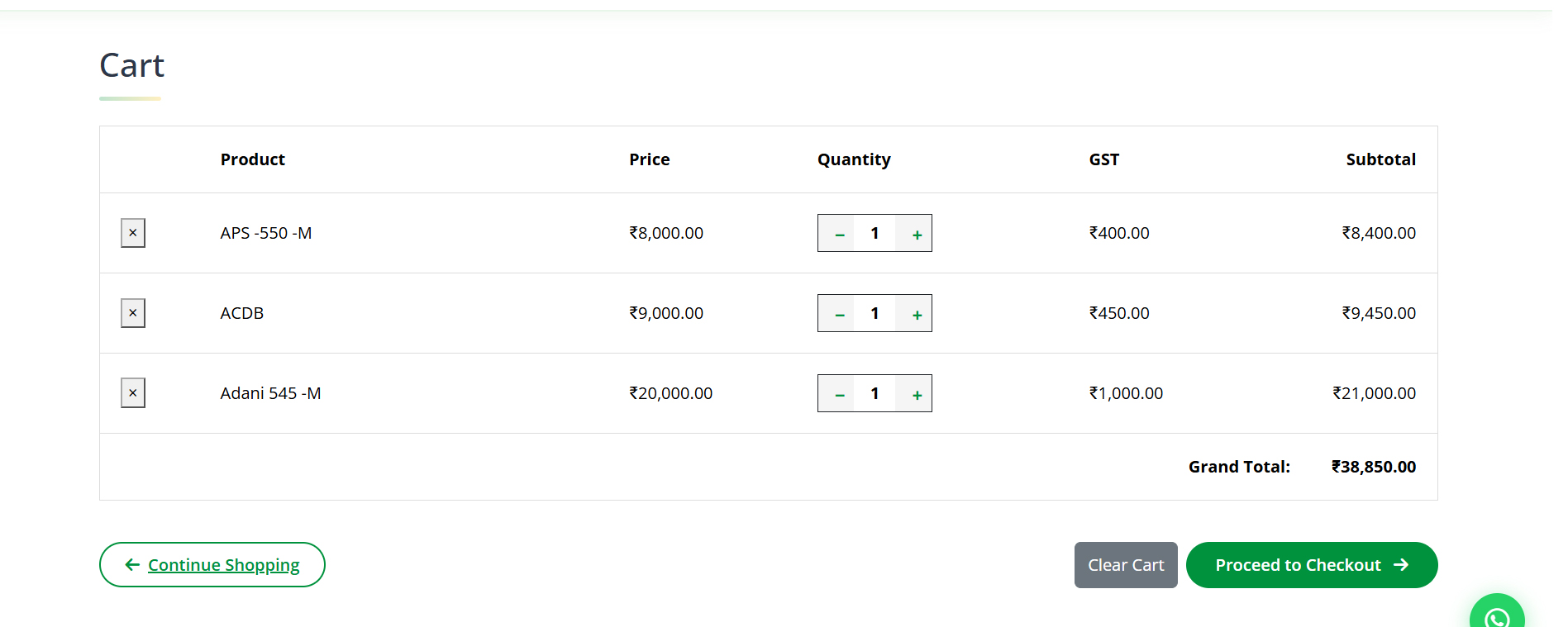Click the APS -550 -M product name
Image resolution: width=1568 pixels, height=627 pixels.
point(266,233)
